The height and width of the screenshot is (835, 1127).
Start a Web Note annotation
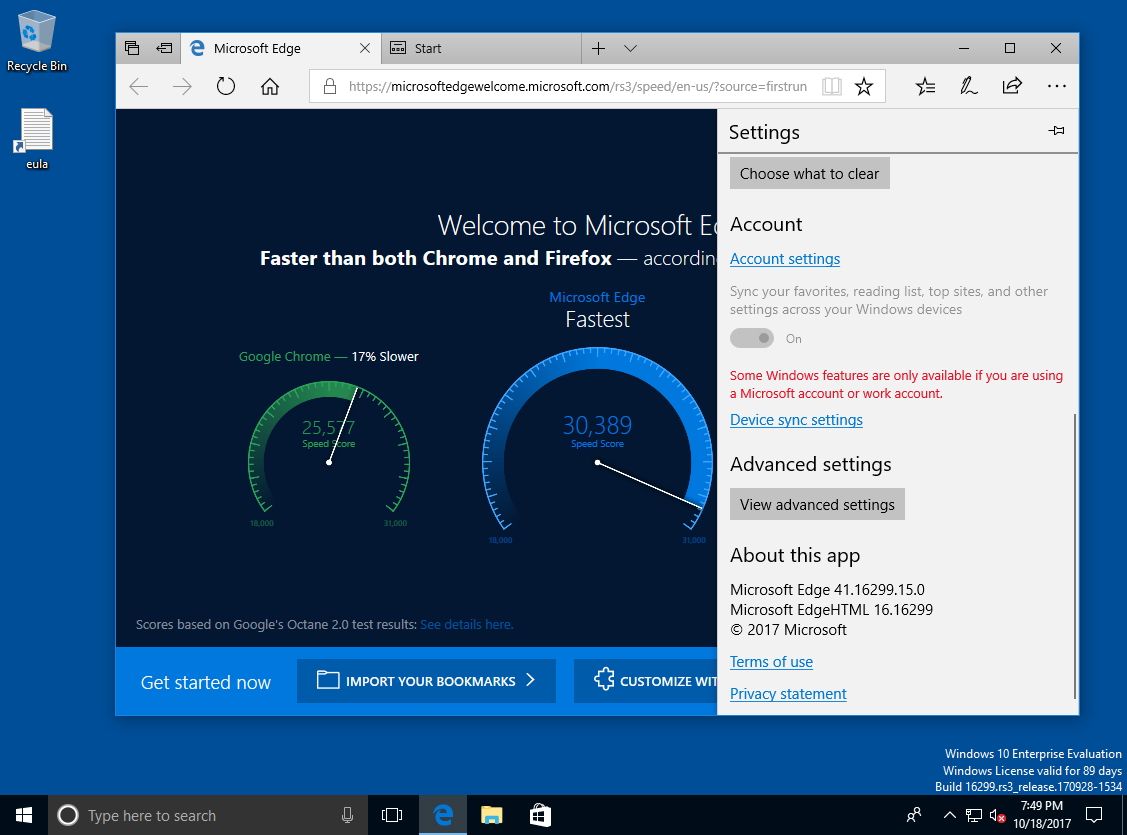pos(968,86)
